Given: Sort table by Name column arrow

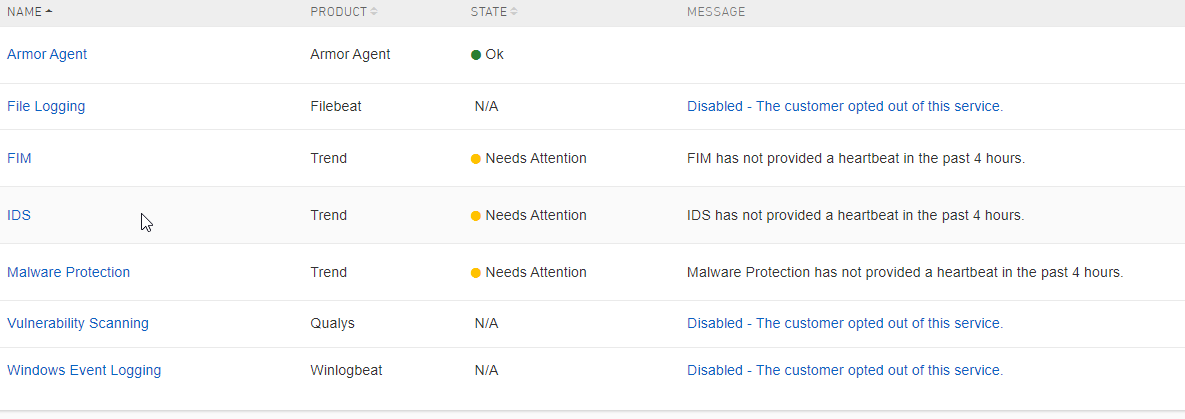Looking at the screenshot, I should (x=49, y=11).
